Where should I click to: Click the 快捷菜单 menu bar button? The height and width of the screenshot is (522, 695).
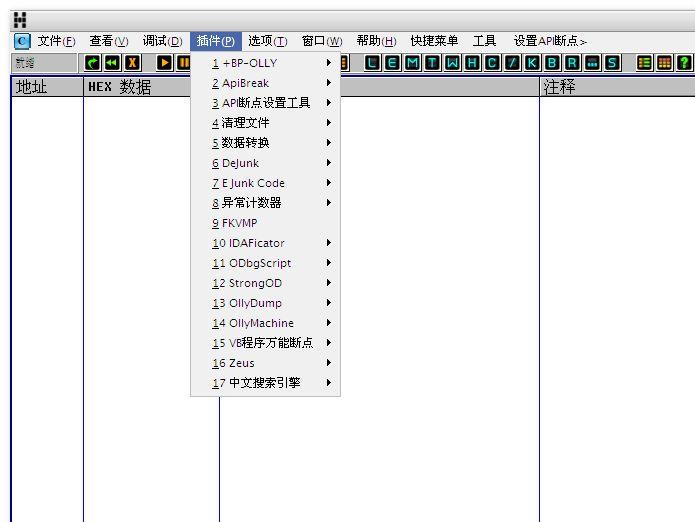coord(434,41)
